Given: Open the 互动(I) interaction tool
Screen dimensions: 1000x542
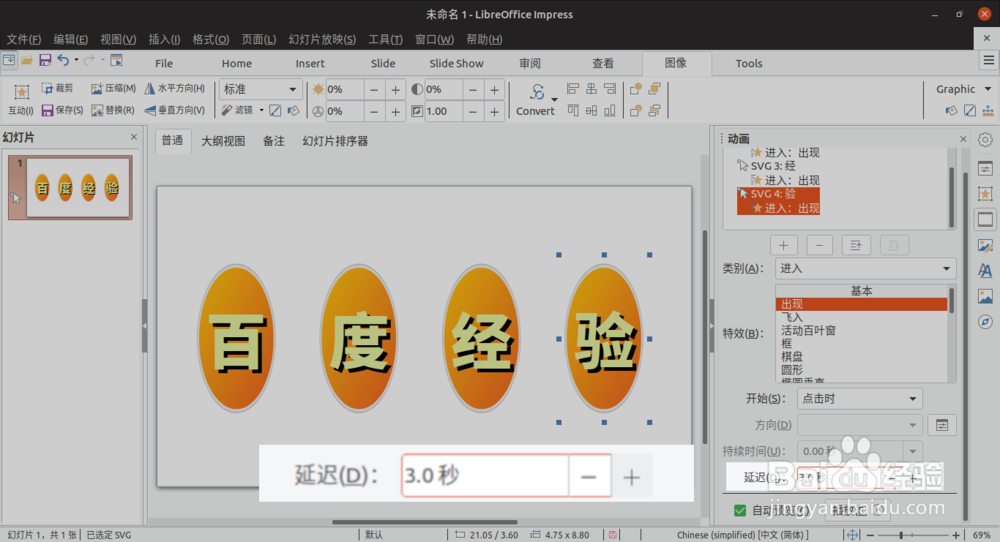Looking at the screenshot, I should pyautogui.click(x=20, y=100).
